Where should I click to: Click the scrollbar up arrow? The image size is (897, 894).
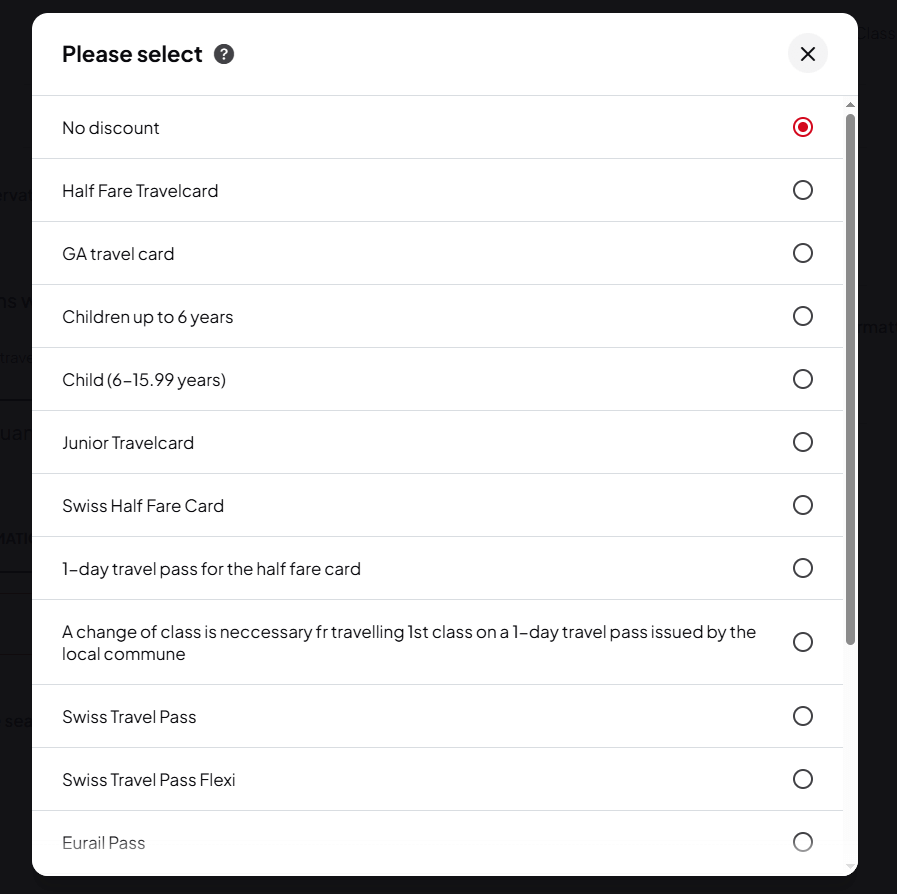click(x=850, y=104)
